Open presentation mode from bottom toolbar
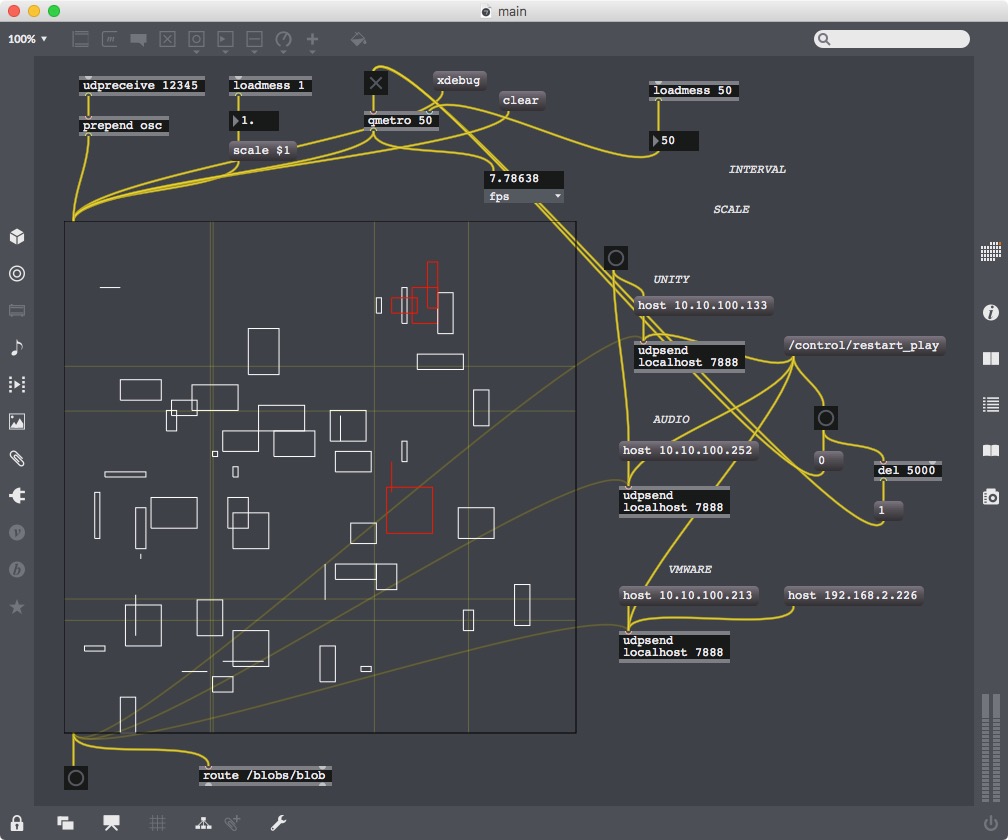This screenshot has width=1008, height=840. (111, 823)
